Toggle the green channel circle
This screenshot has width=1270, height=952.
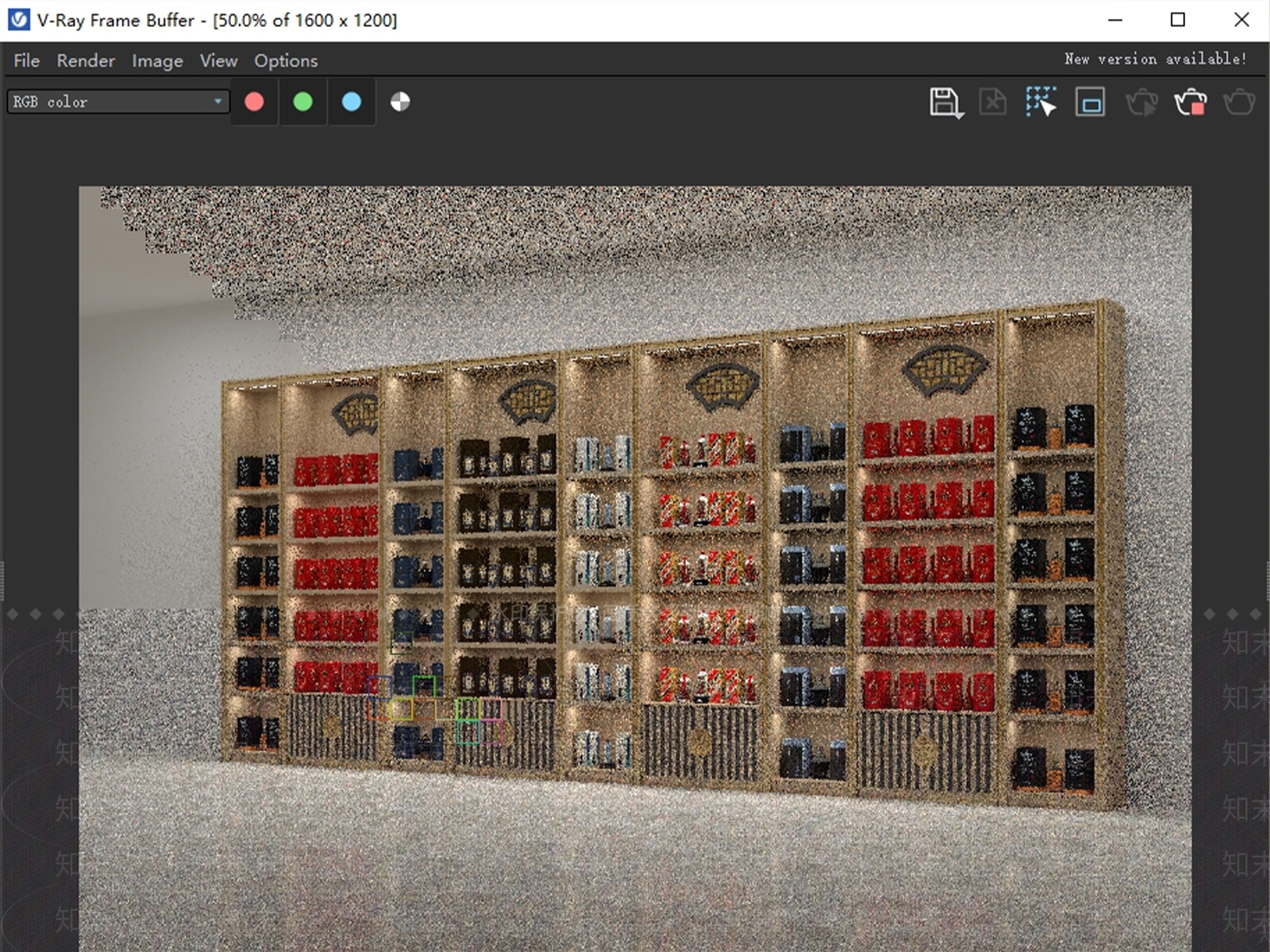(x=302, y=102)
